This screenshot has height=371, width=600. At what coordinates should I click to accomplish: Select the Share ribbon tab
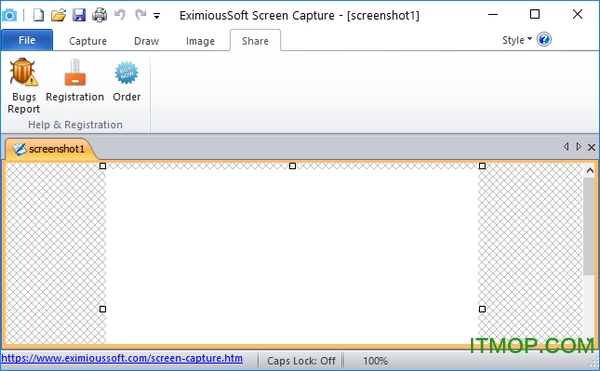click(255, 41)
